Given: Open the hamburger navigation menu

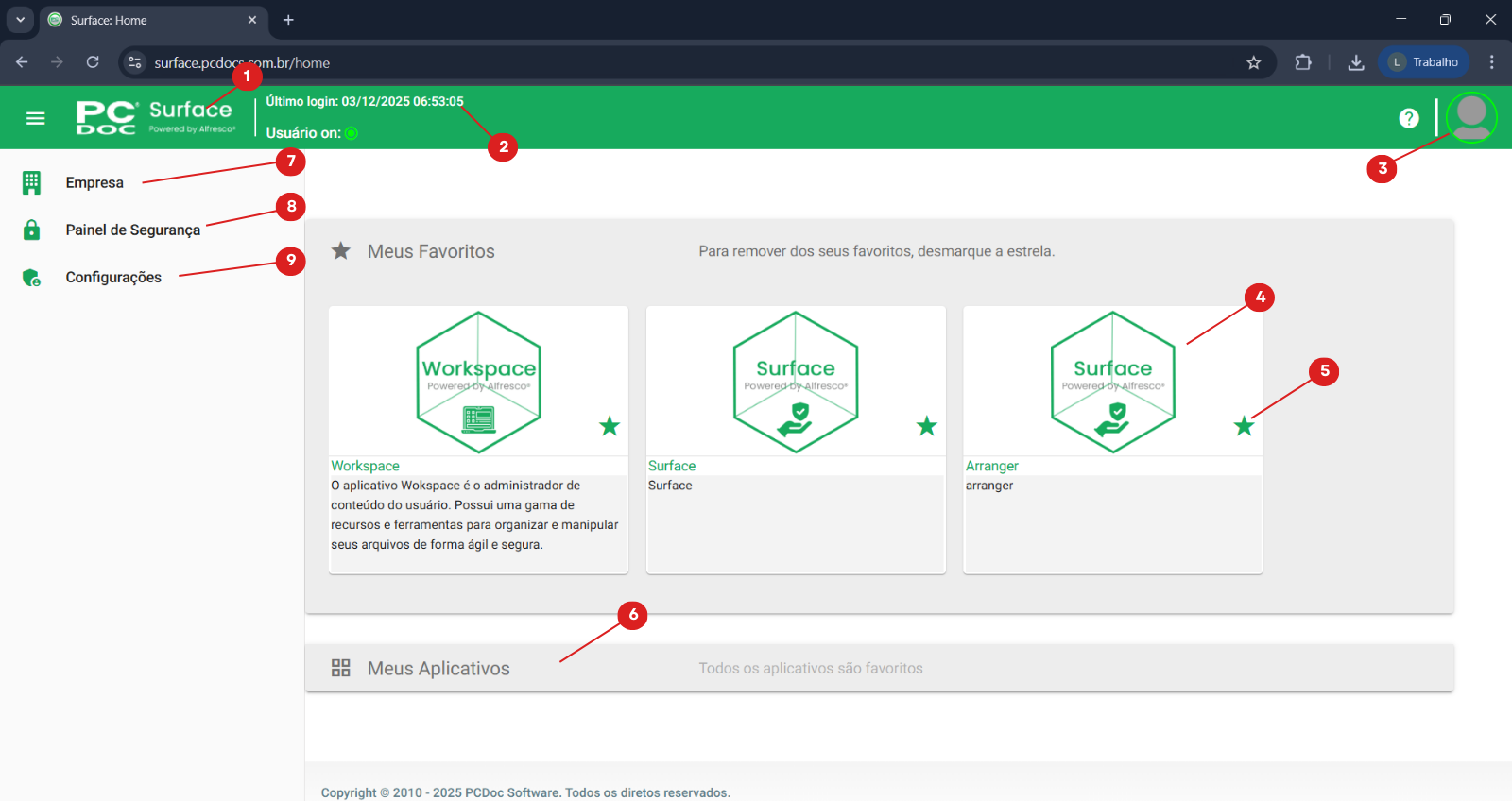Looking at the screenshot, I should [35, 118].
